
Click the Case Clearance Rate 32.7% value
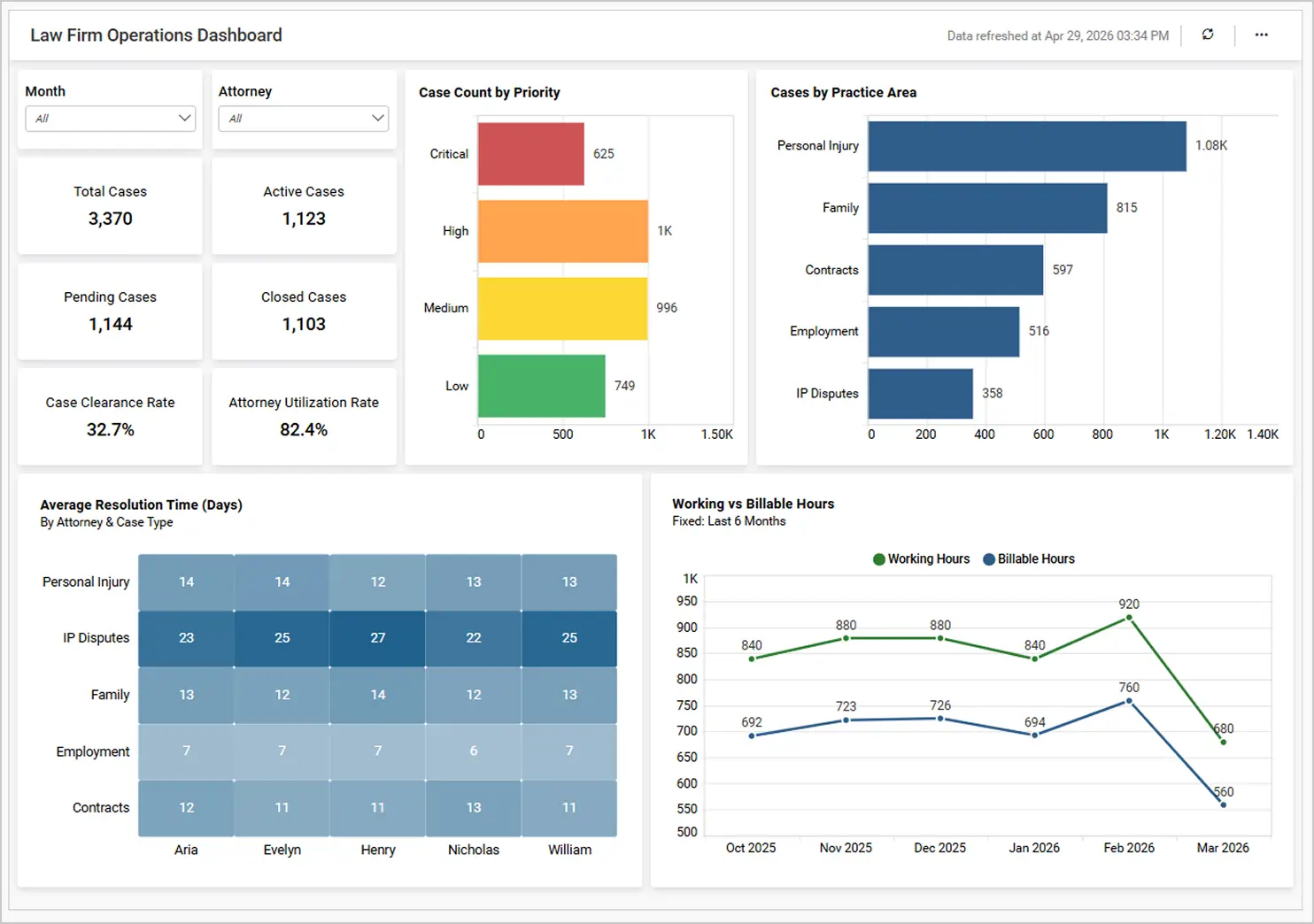point(111,429)
